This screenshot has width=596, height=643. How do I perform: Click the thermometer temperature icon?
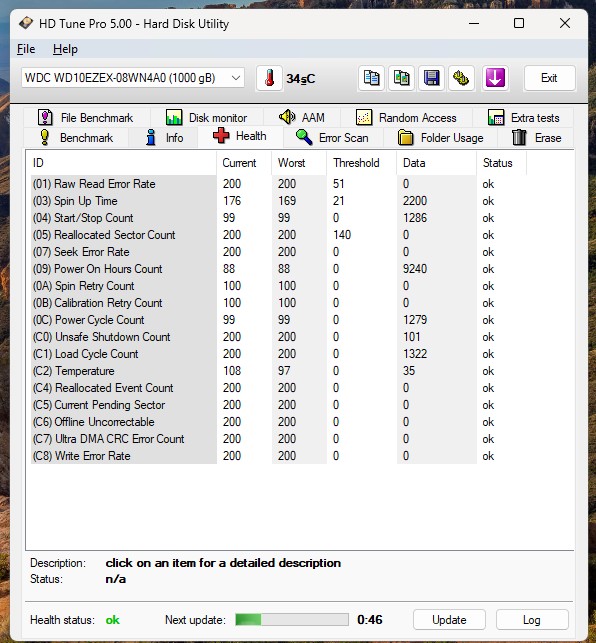click(269, 78)
